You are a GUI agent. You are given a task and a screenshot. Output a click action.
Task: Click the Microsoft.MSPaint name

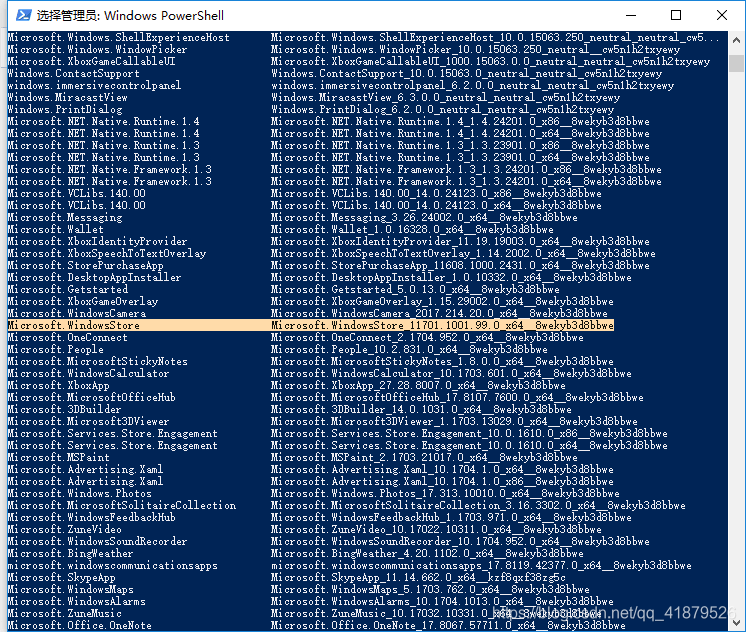tap(59, 457)
